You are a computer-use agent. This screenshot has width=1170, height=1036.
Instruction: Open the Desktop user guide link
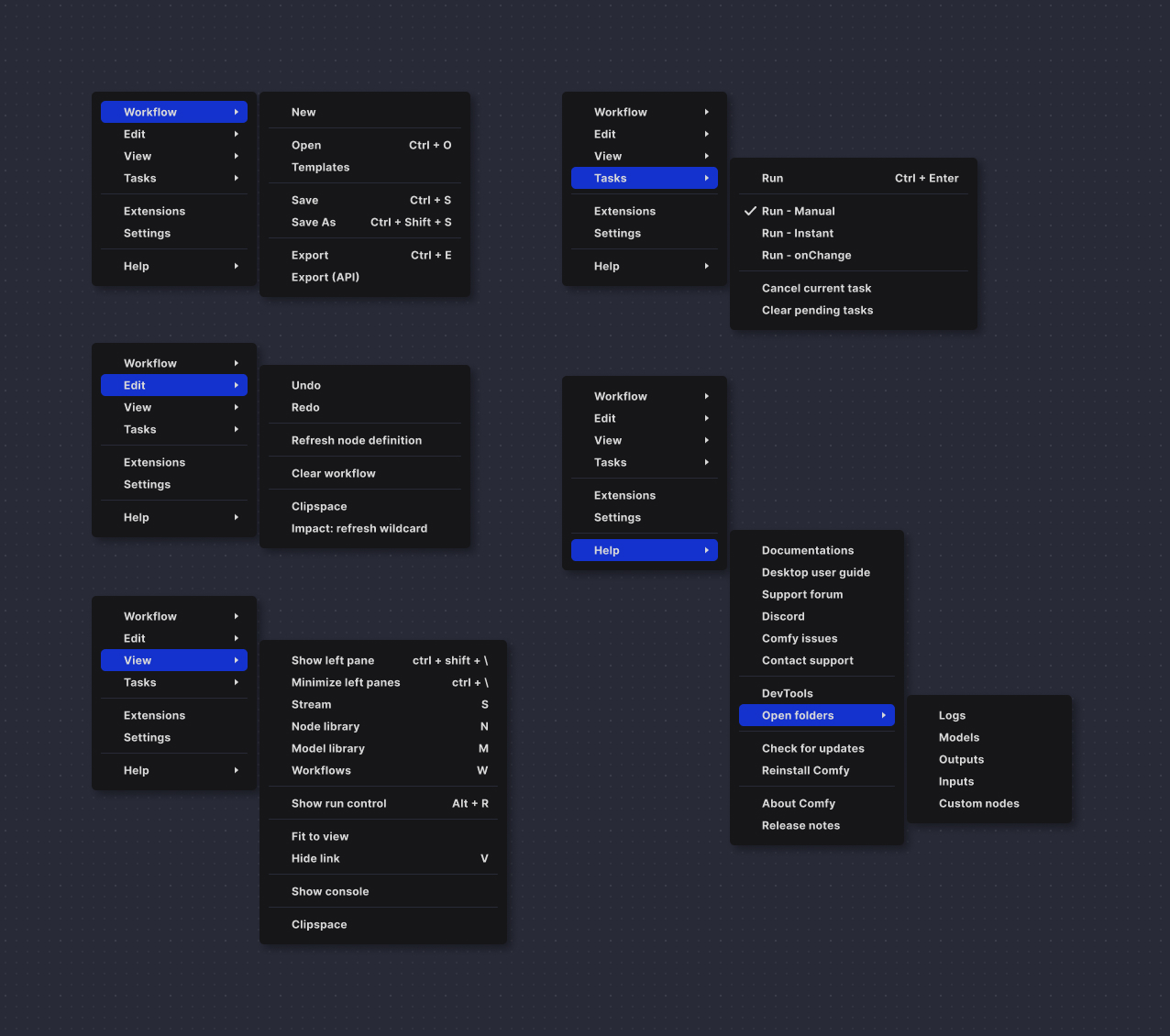click(x=815, y=572)
